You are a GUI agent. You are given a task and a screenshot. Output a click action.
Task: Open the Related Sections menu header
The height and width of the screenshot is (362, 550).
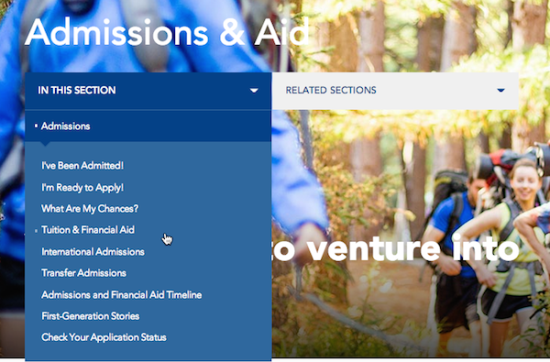coord(395,90)
